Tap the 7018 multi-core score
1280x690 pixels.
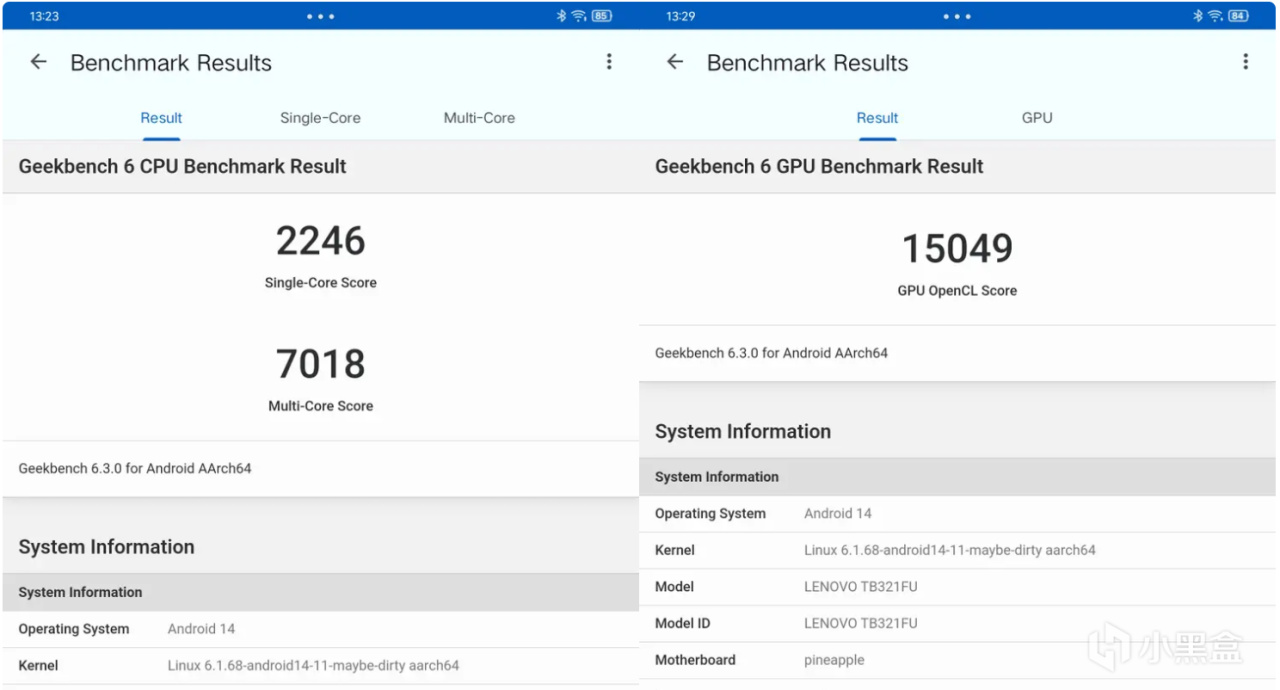coord(321,364)
